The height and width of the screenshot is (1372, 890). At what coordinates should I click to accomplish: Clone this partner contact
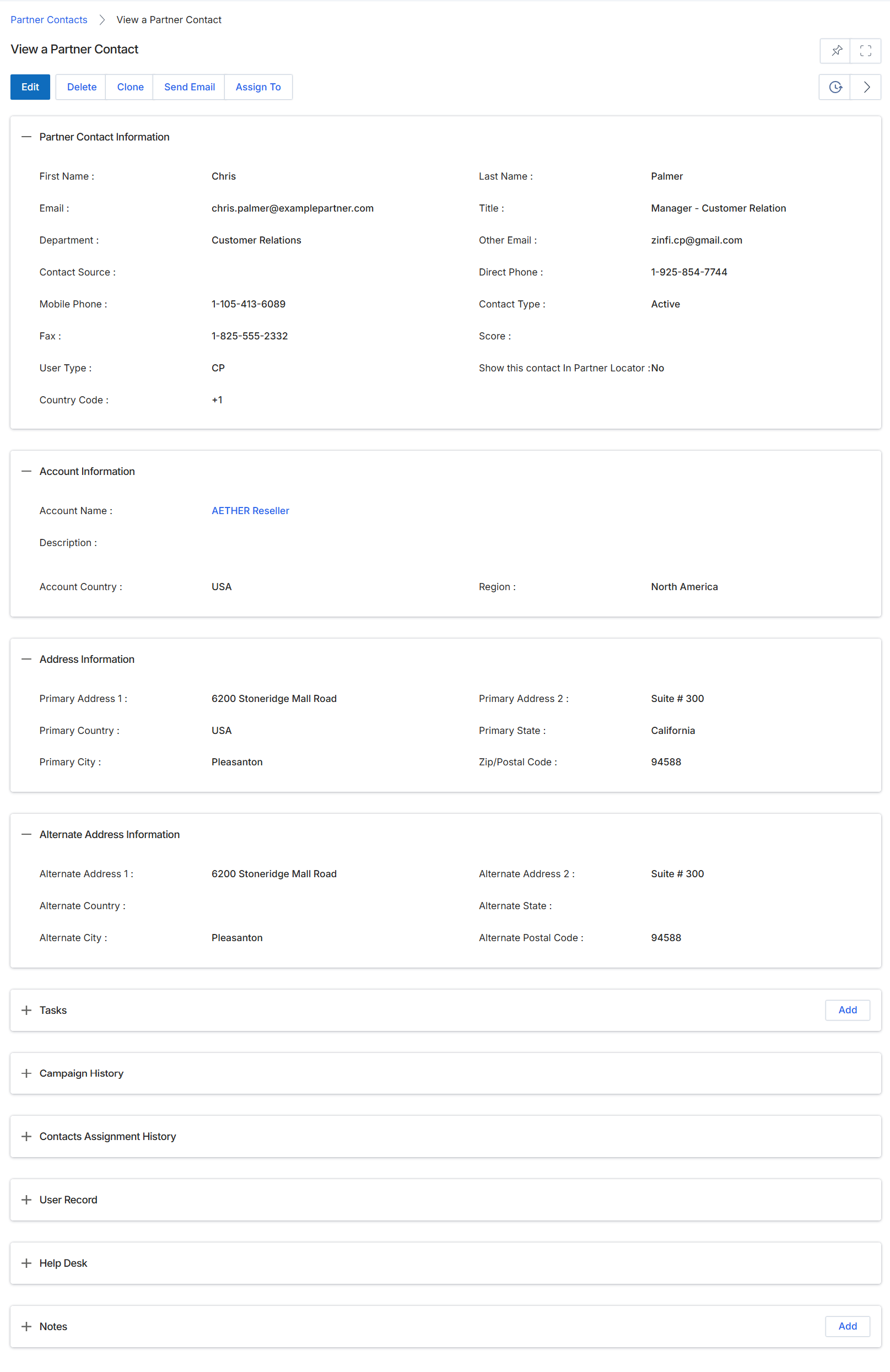130,87
